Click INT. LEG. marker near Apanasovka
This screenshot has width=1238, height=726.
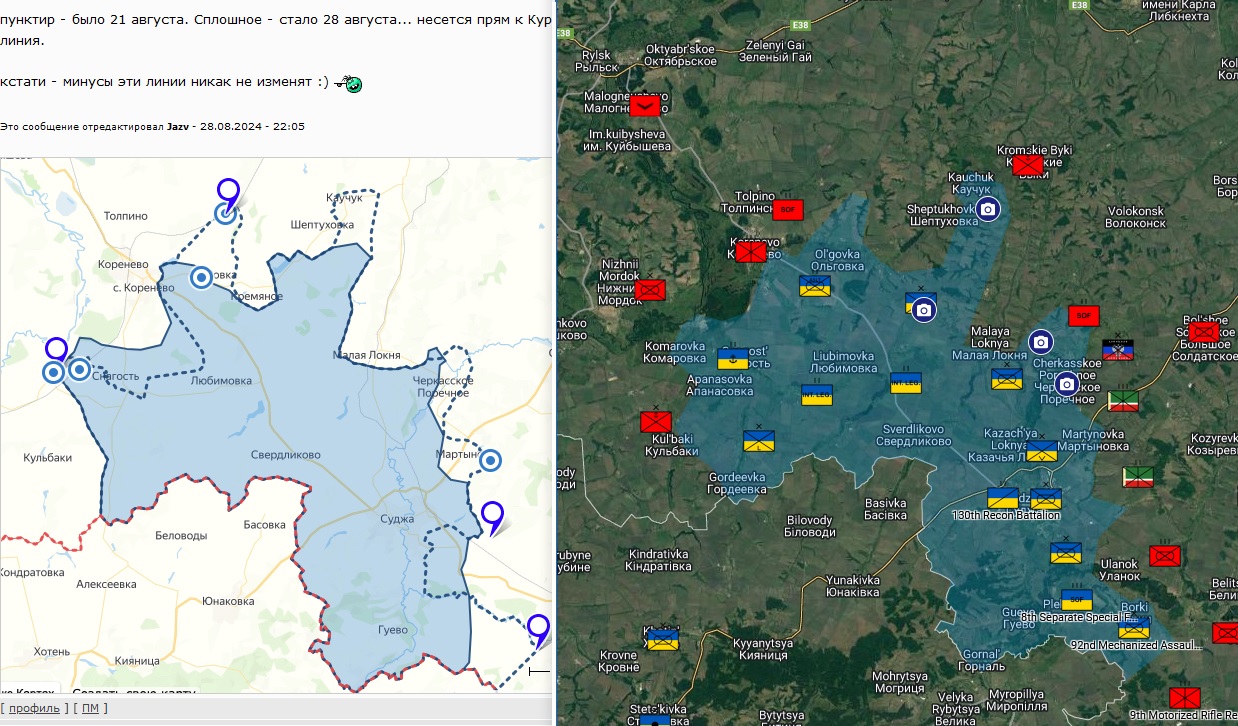pos(816,394)
